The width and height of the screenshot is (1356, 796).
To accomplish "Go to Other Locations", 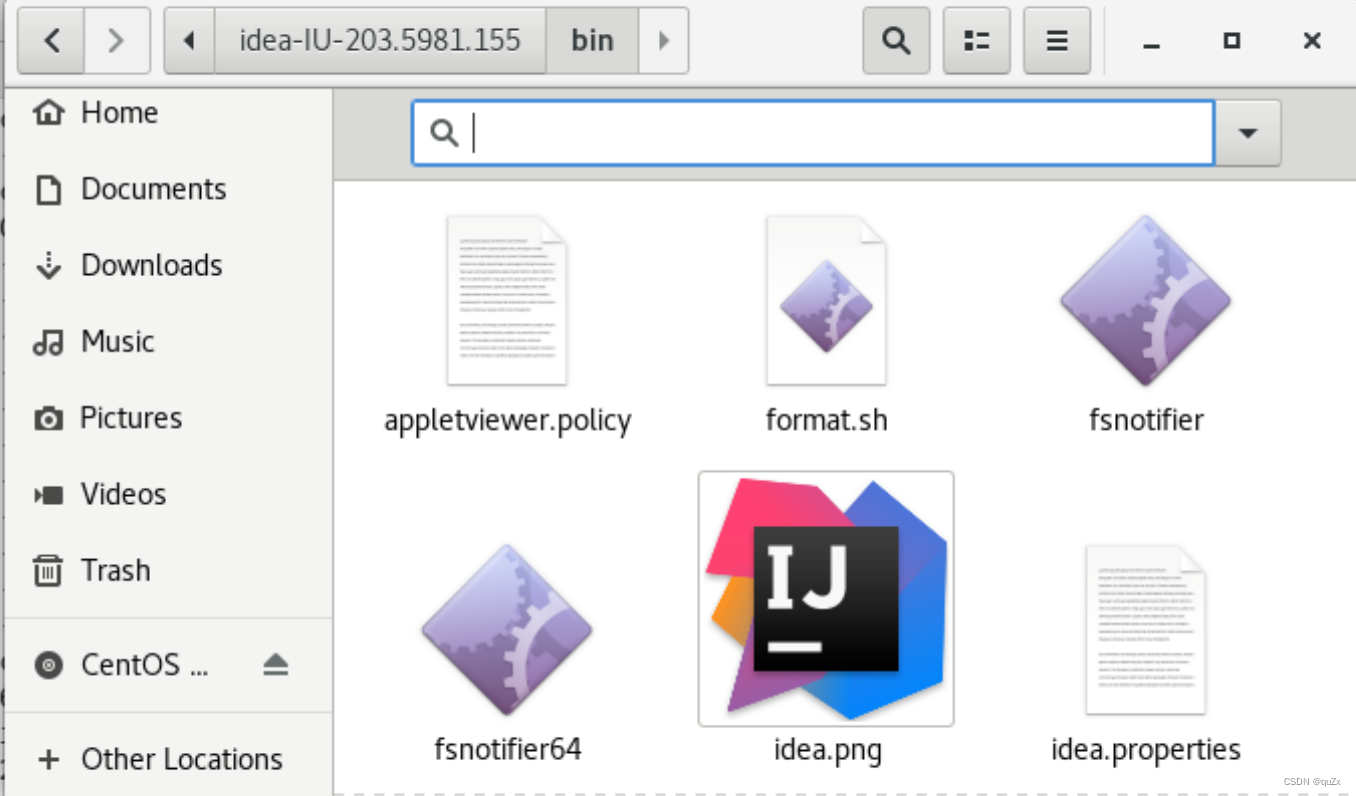I will pos(180,758).
